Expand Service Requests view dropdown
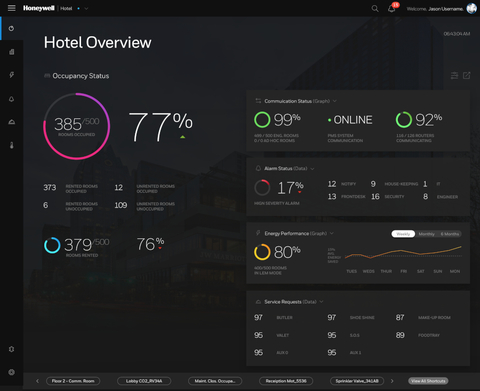Viewport: 480px width, 391px height. (321, 302)
